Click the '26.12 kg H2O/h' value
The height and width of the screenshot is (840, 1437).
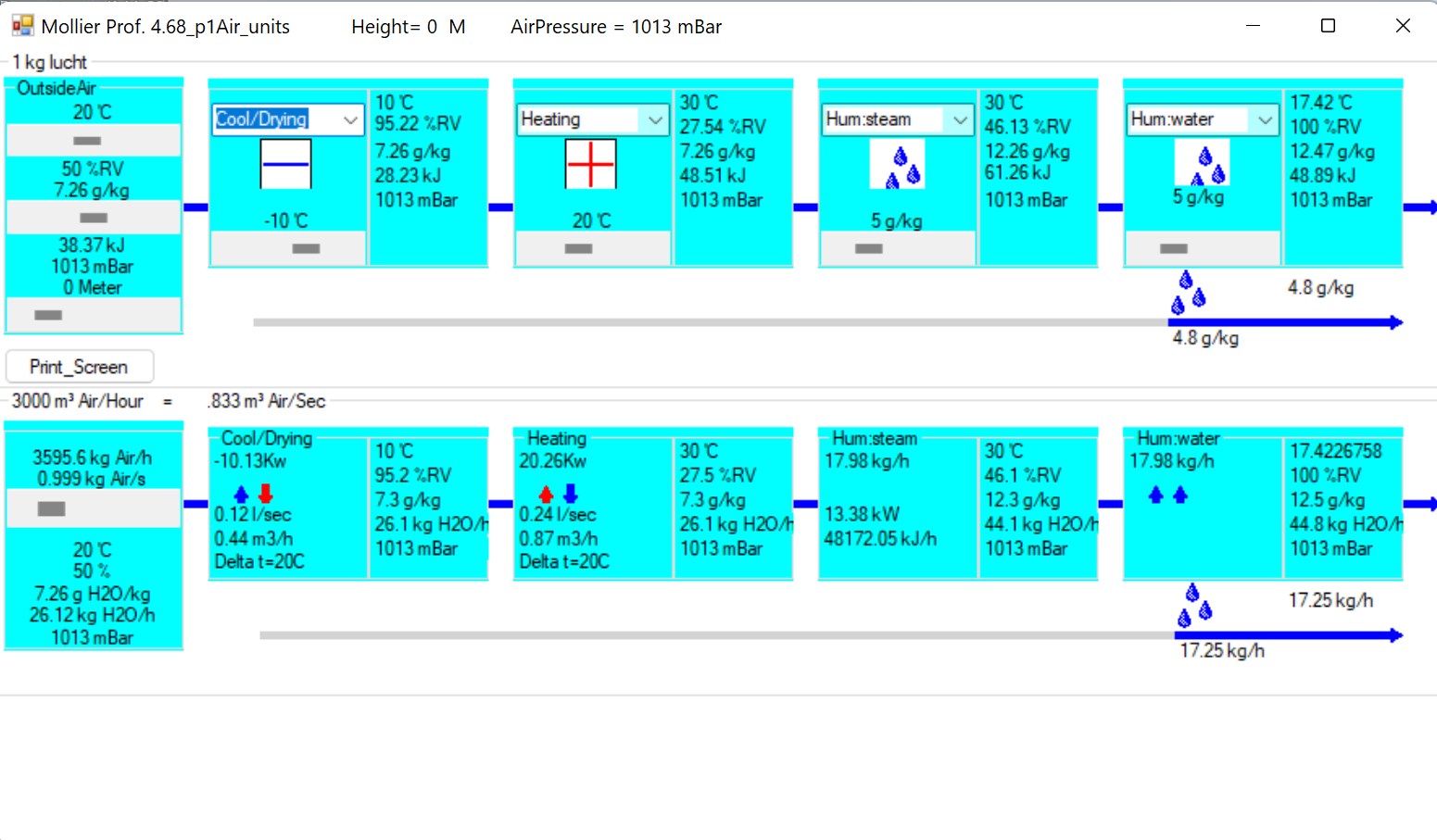pos(92,615)
